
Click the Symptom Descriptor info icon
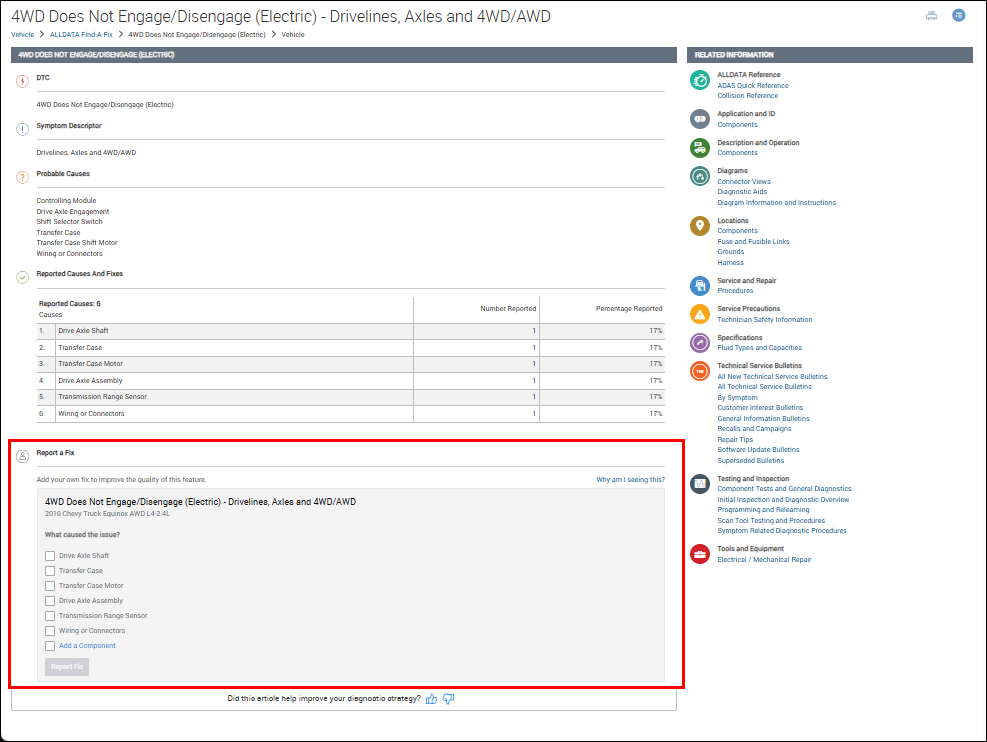point(22,130)
